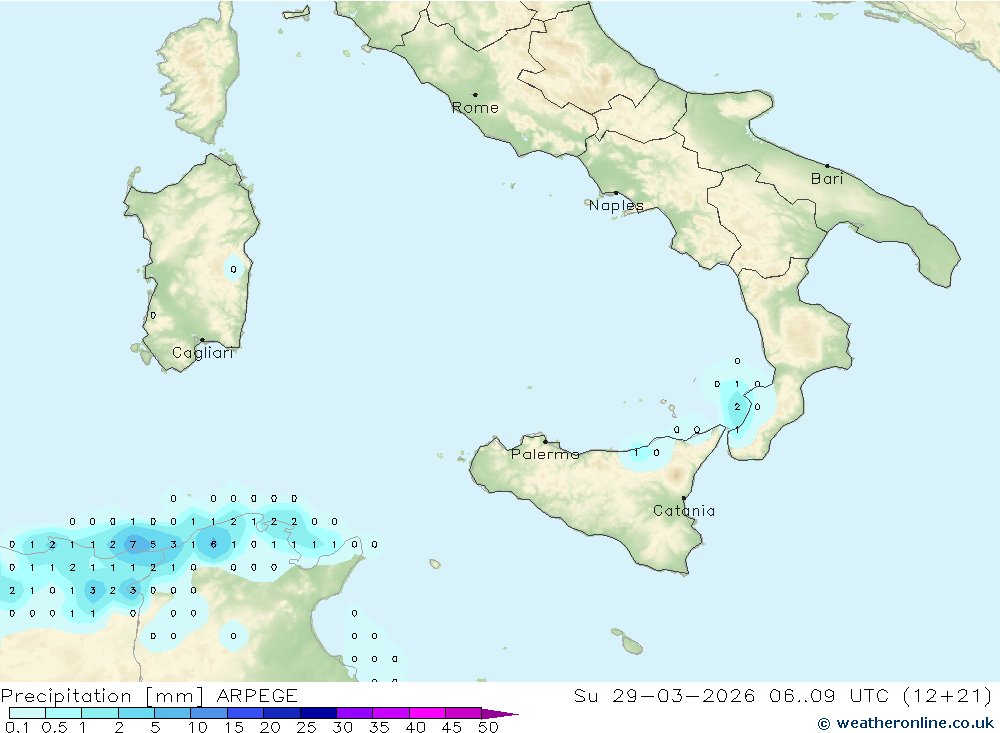Click the value '5' beside the 7
1000x733 pixels.
(153, 544)
